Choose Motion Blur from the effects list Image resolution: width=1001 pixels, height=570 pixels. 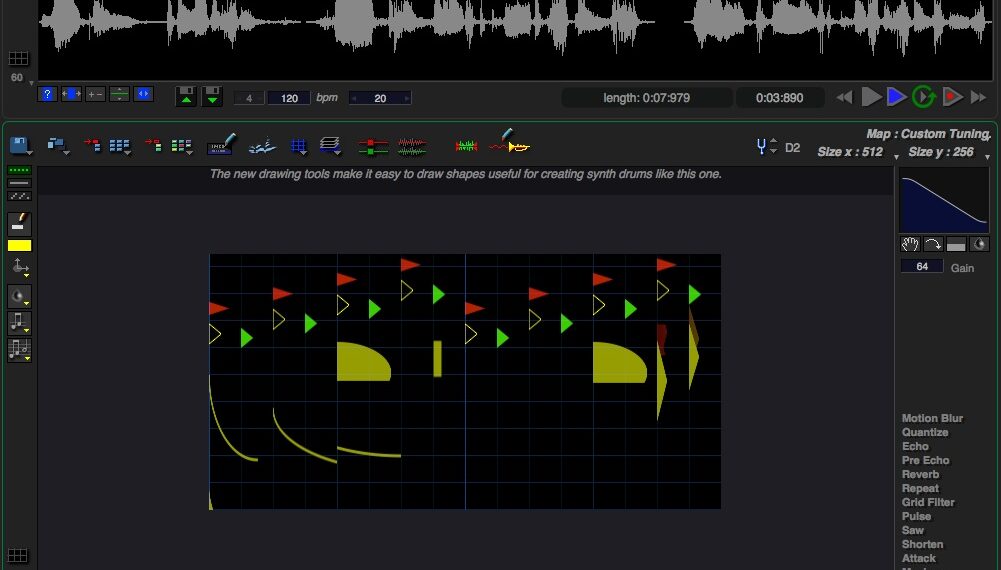[932, 418]
